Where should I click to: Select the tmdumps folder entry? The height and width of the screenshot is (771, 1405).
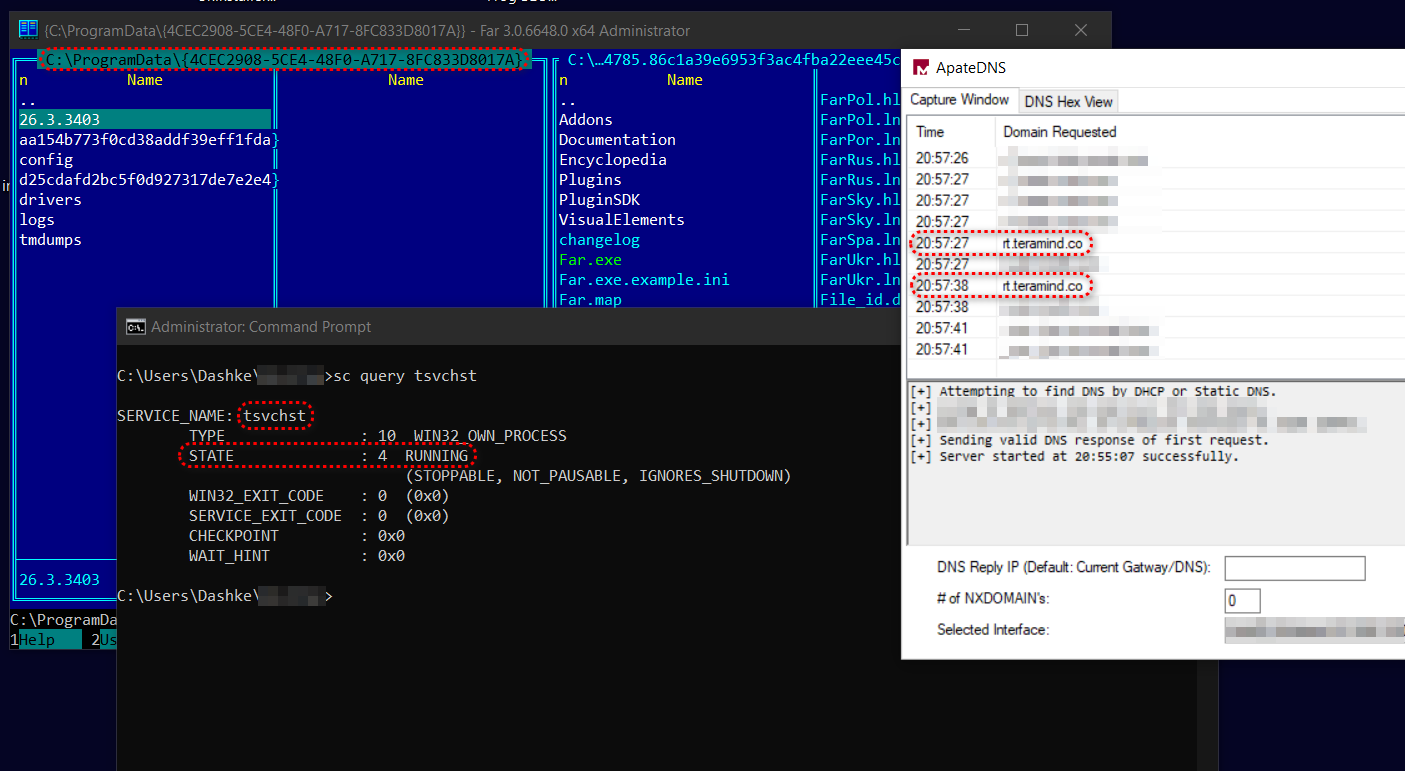tap(50, 240)
